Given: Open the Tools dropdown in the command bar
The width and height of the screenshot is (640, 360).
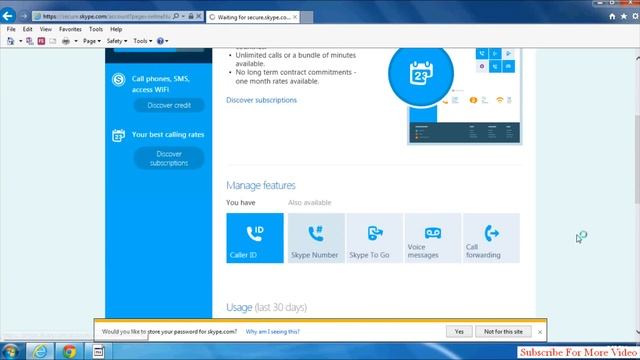Looking at the screenshot, I should pyautogui.click(x=142, y=41).
